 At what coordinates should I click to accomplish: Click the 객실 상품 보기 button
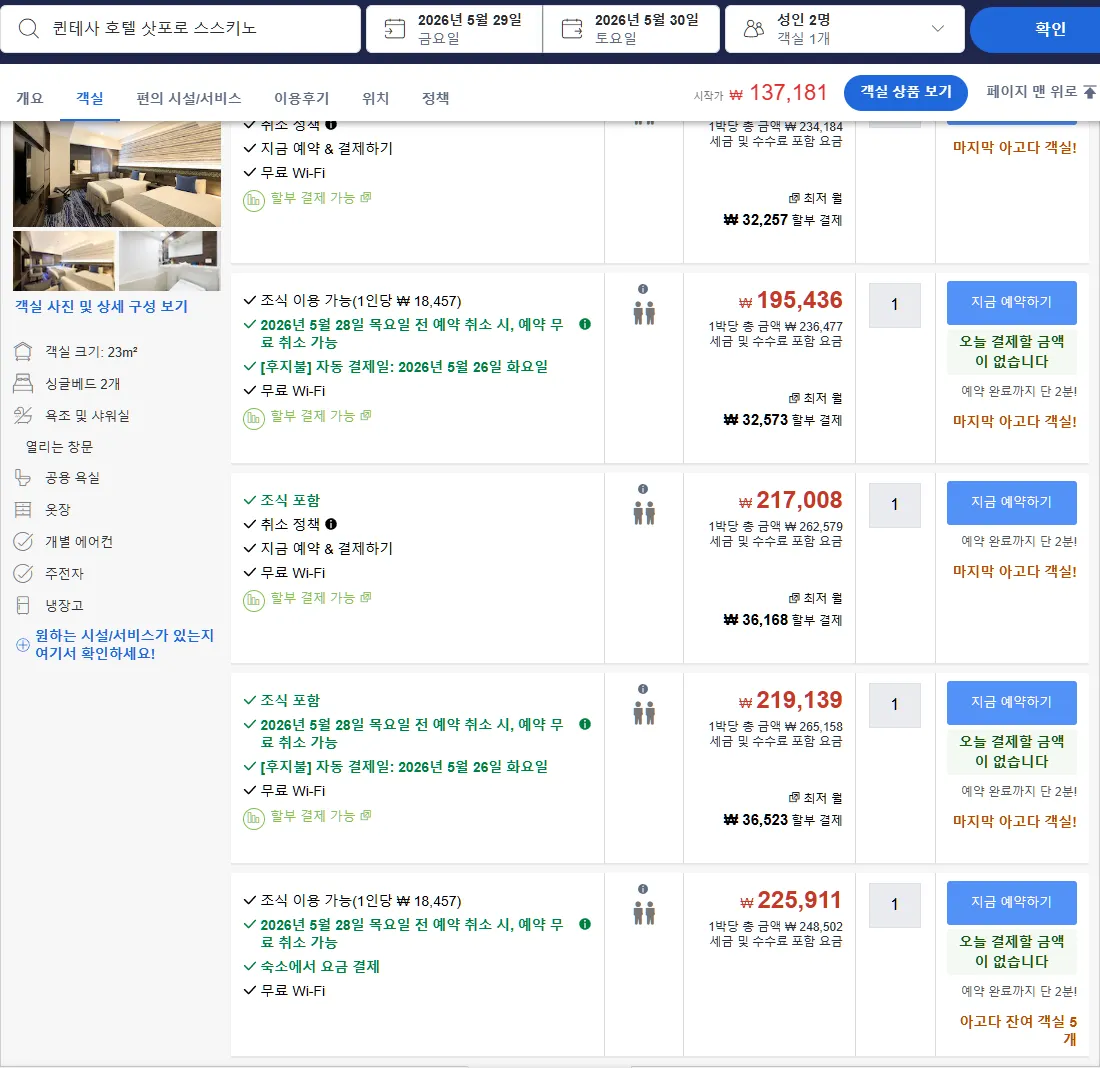pos(906,92)
